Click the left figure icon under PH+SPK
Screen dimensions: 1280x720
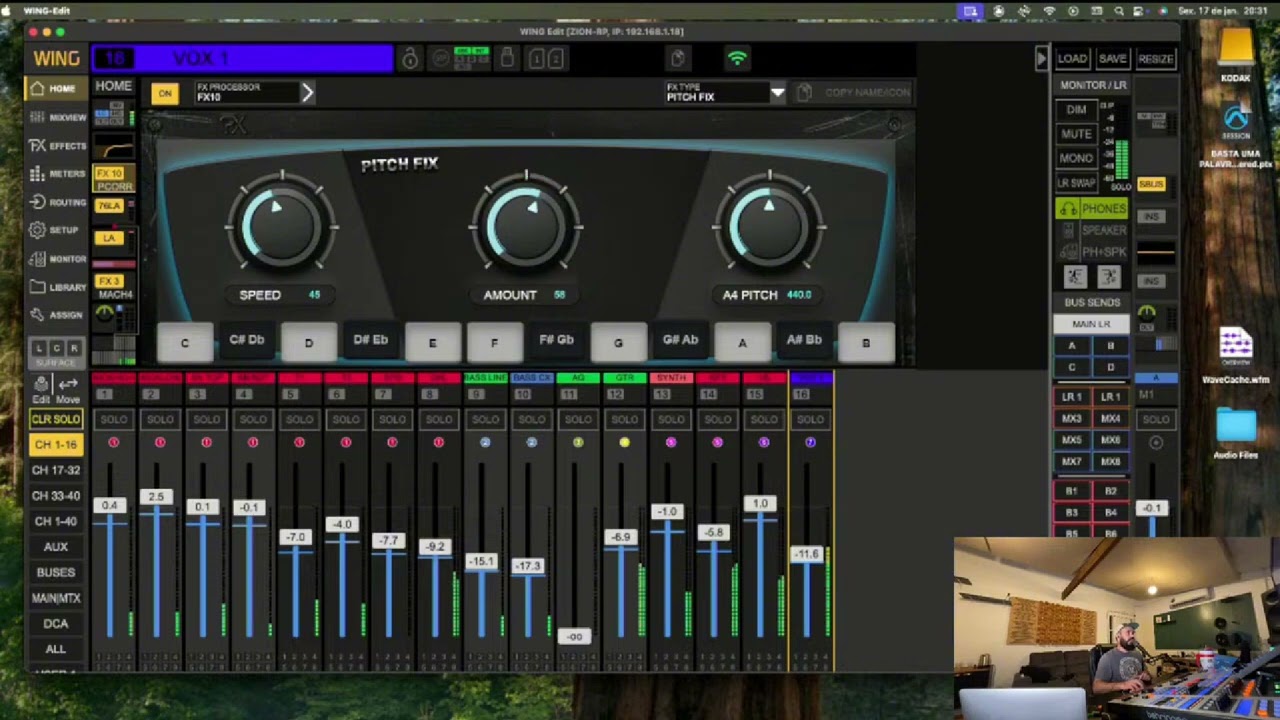(x=1075, y=277)
